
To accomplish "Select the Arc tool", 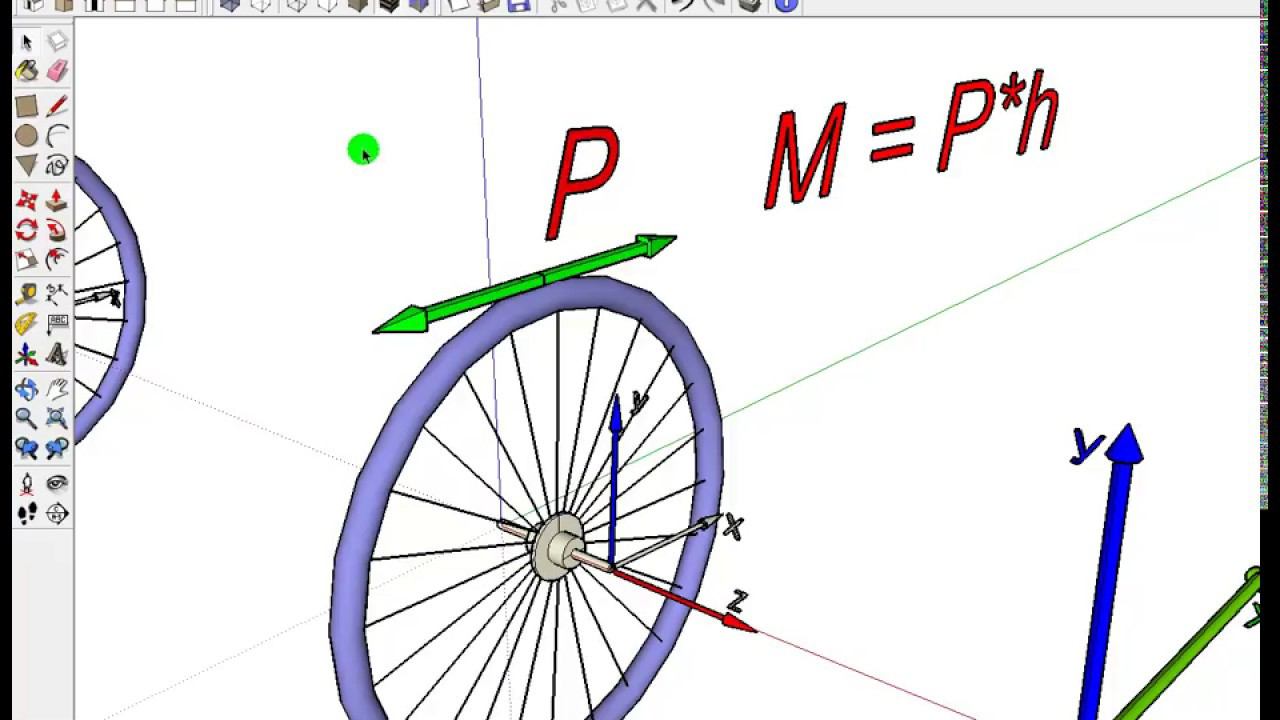I will 57,136.
